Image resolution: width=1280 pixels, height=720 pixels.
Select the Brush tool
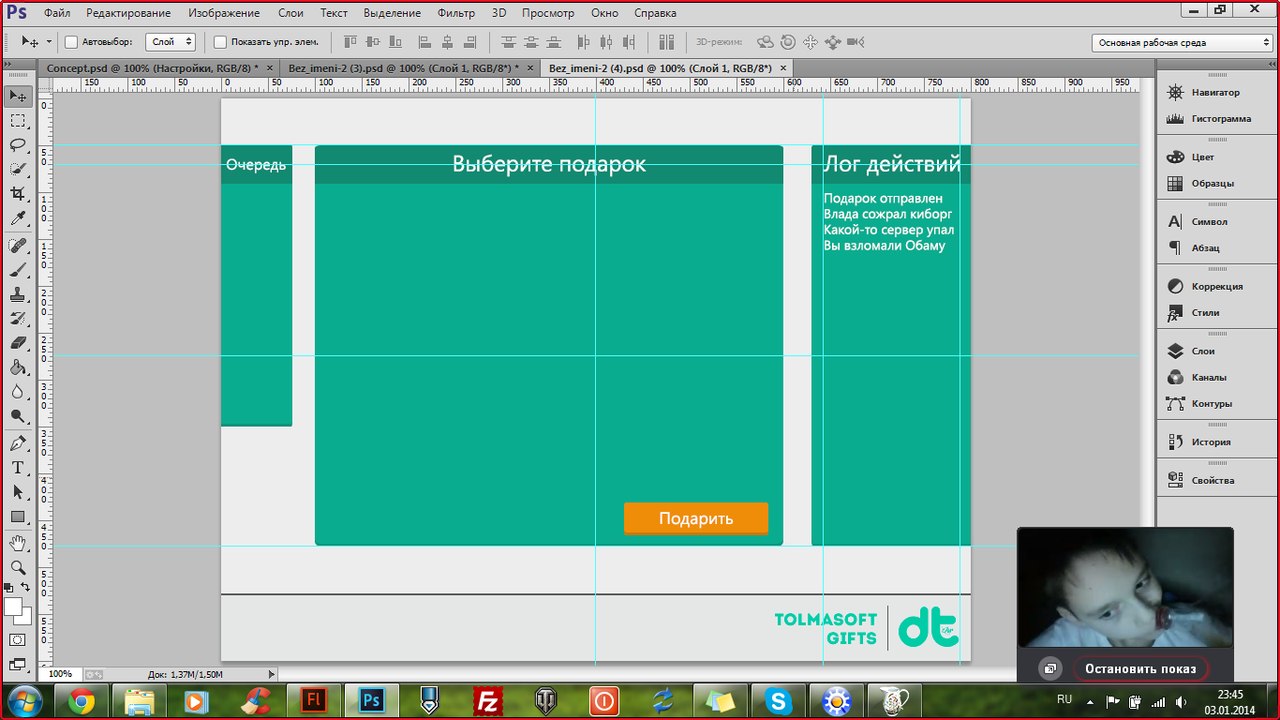click(18, 270)
